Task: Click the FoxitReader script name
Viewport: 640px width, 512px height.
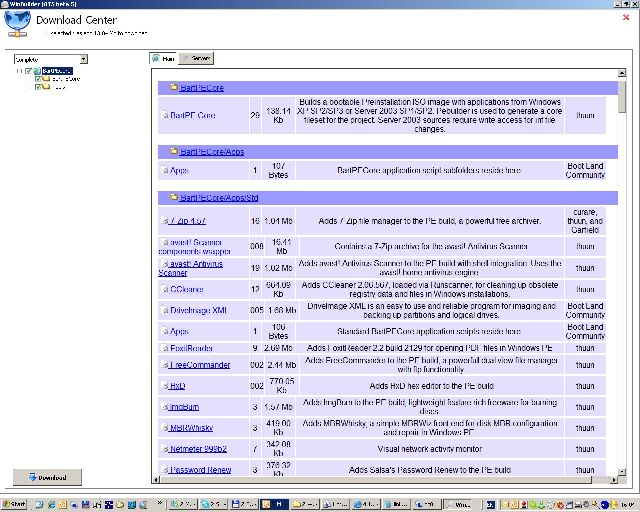Action: (x=191, y=348)
